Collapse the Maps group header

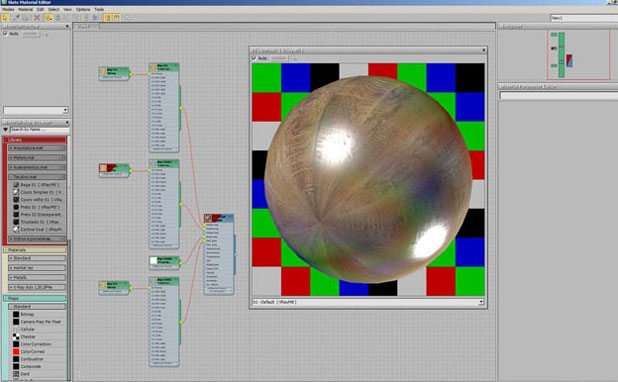tap(35, 298)
